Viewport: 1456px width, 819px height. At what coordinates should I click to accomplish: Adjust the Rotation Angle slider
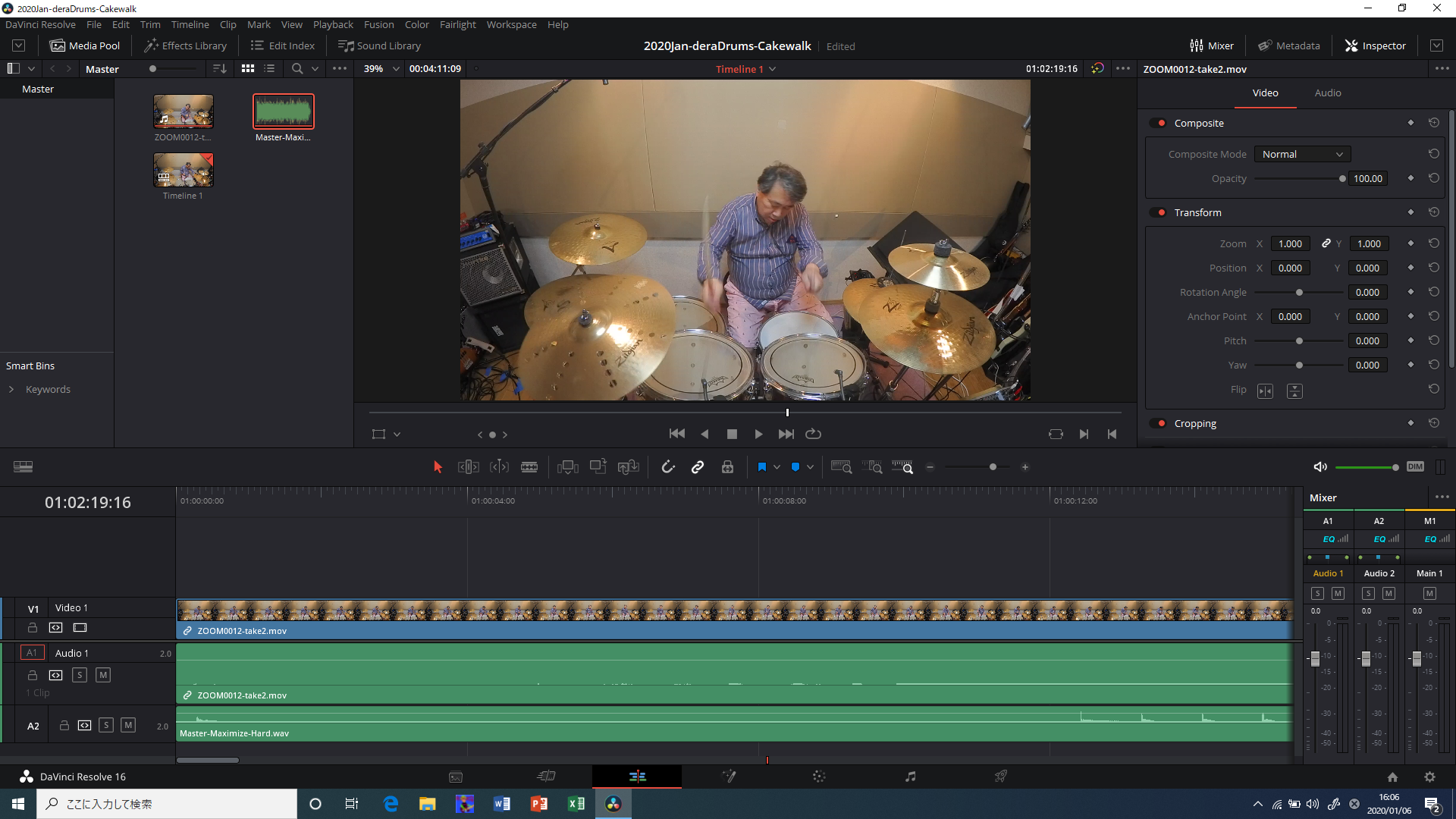(1299, 293)
